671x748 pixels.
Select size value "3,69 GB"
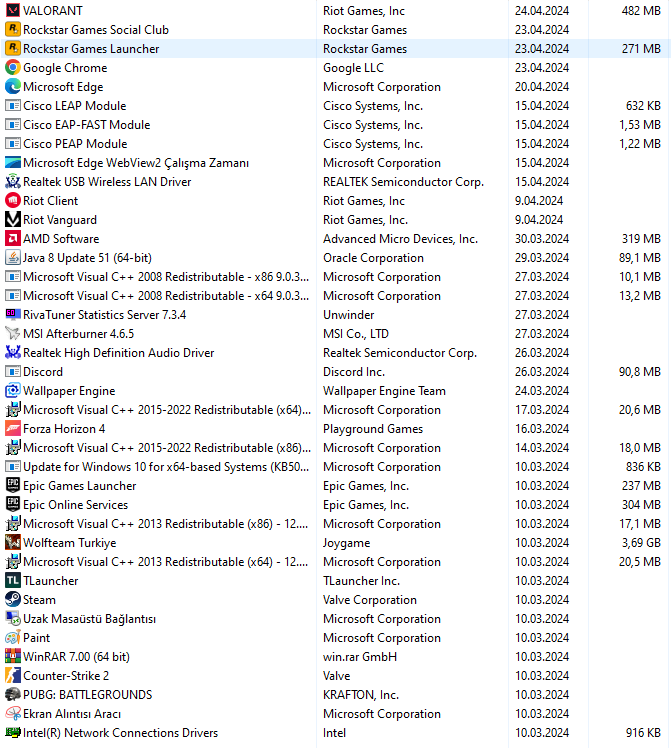[x=641, y=543]
